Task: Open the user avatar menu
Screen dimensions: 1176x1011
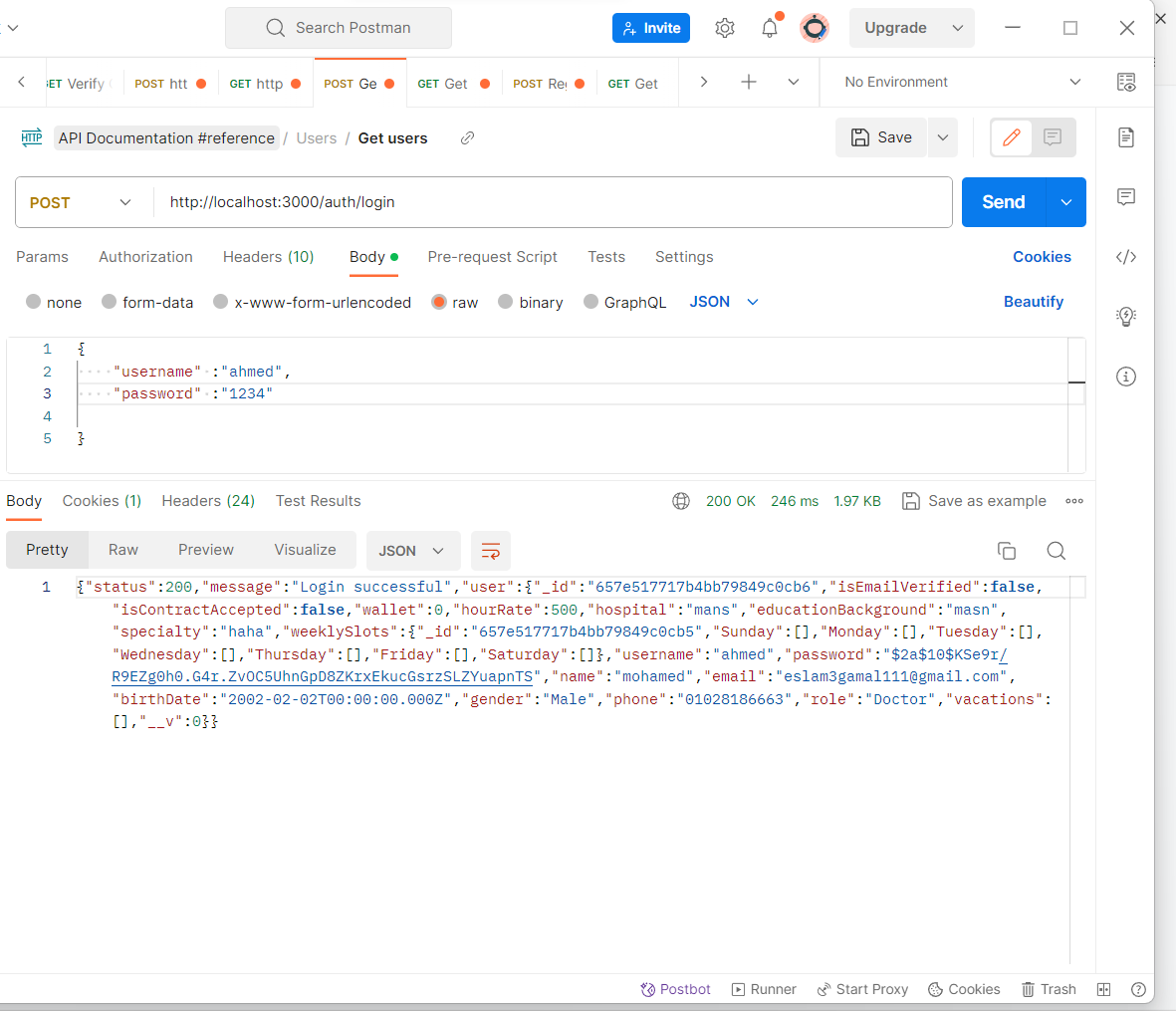Action: pos(815,29)
